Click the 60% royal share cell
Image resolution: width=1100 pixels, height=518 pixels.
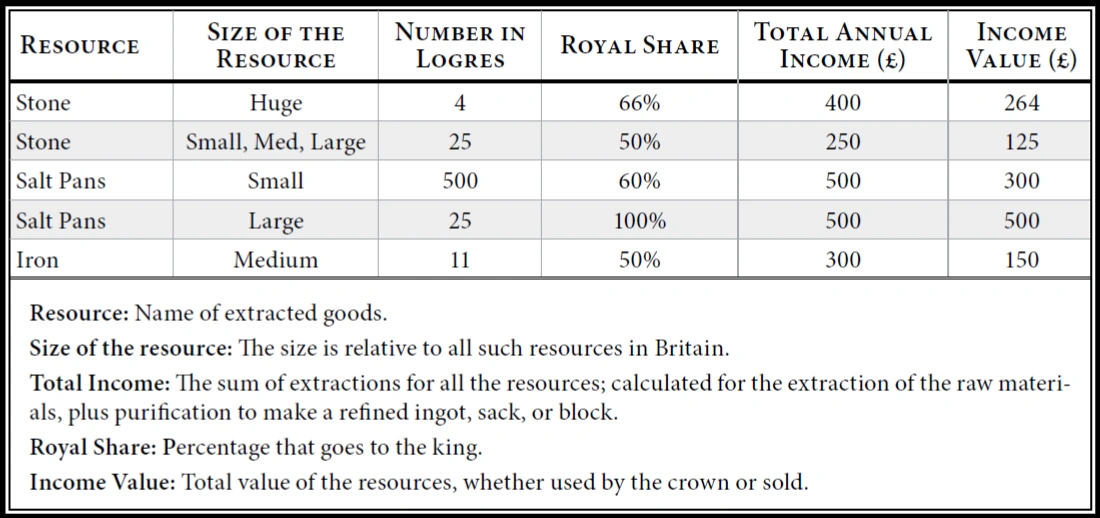pyautogui.click(x=639, y=181)
